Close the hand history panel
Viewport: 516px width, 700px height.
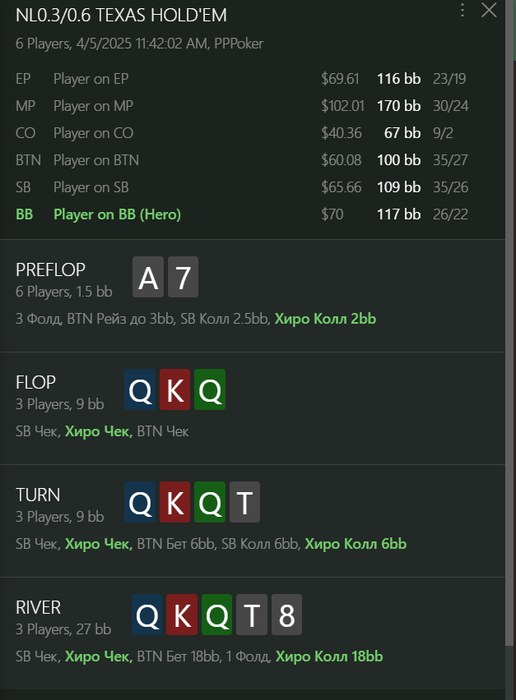(x=489, y=10)
